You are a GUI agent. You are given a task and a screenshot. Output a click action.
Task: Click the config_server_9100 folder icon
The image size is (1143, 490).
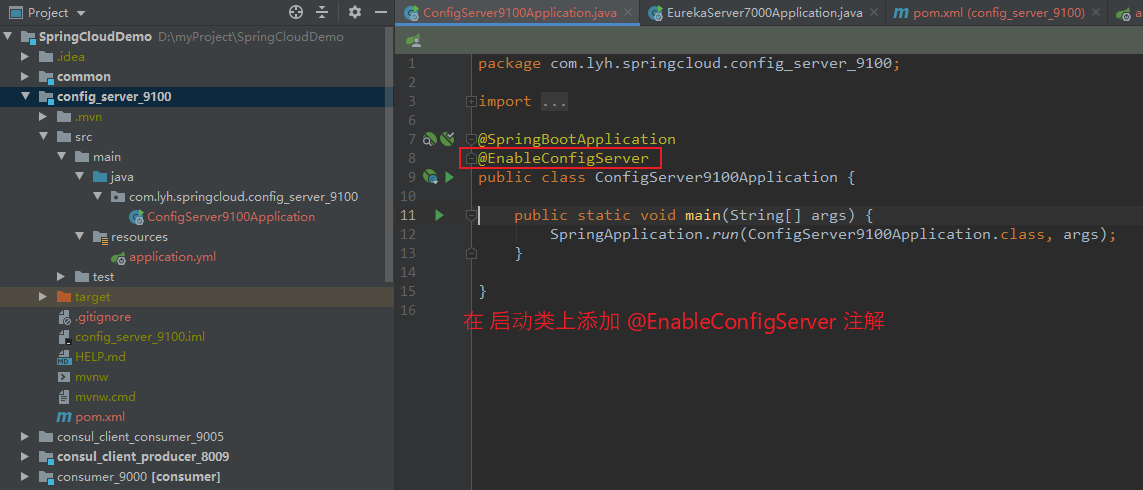pyautogui.click(x=46, y=96)
